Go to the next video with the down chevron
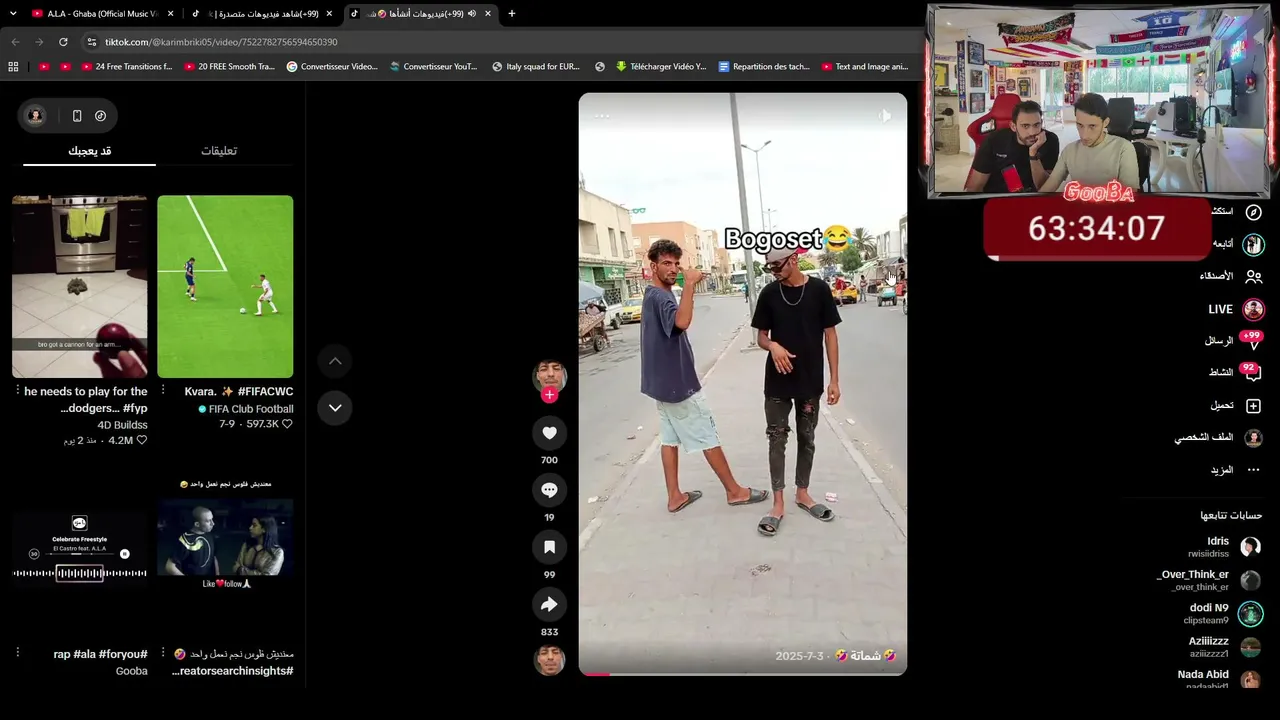Image resolution: width=1280 pixels, height=720 pixels. [335, 408]
